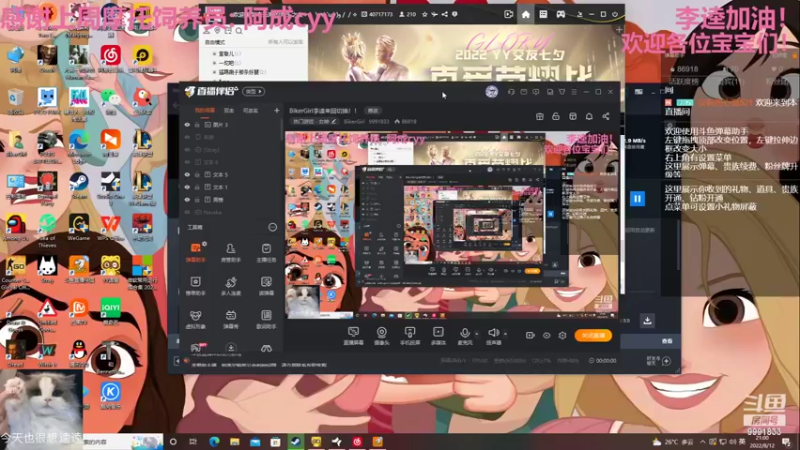Click the download icon in the toolbox bottom row
Image resolution: width=800 pixels, height=450 pixels.
click(231, 348)
